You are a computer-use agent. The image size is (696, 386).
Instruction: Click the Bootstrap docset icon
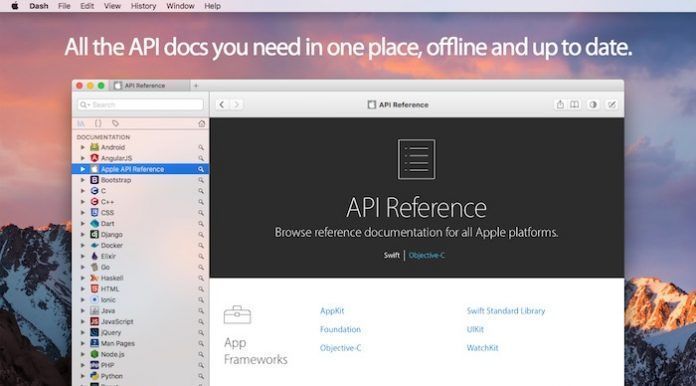pos(95,180)
